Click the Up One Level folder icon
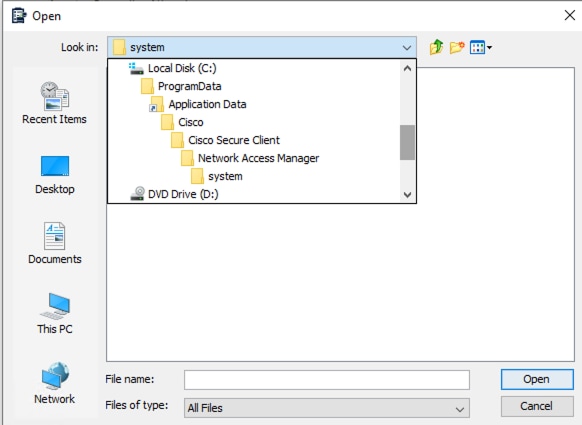The height and width of the screenshot is (425, 582). click(436, 47)
